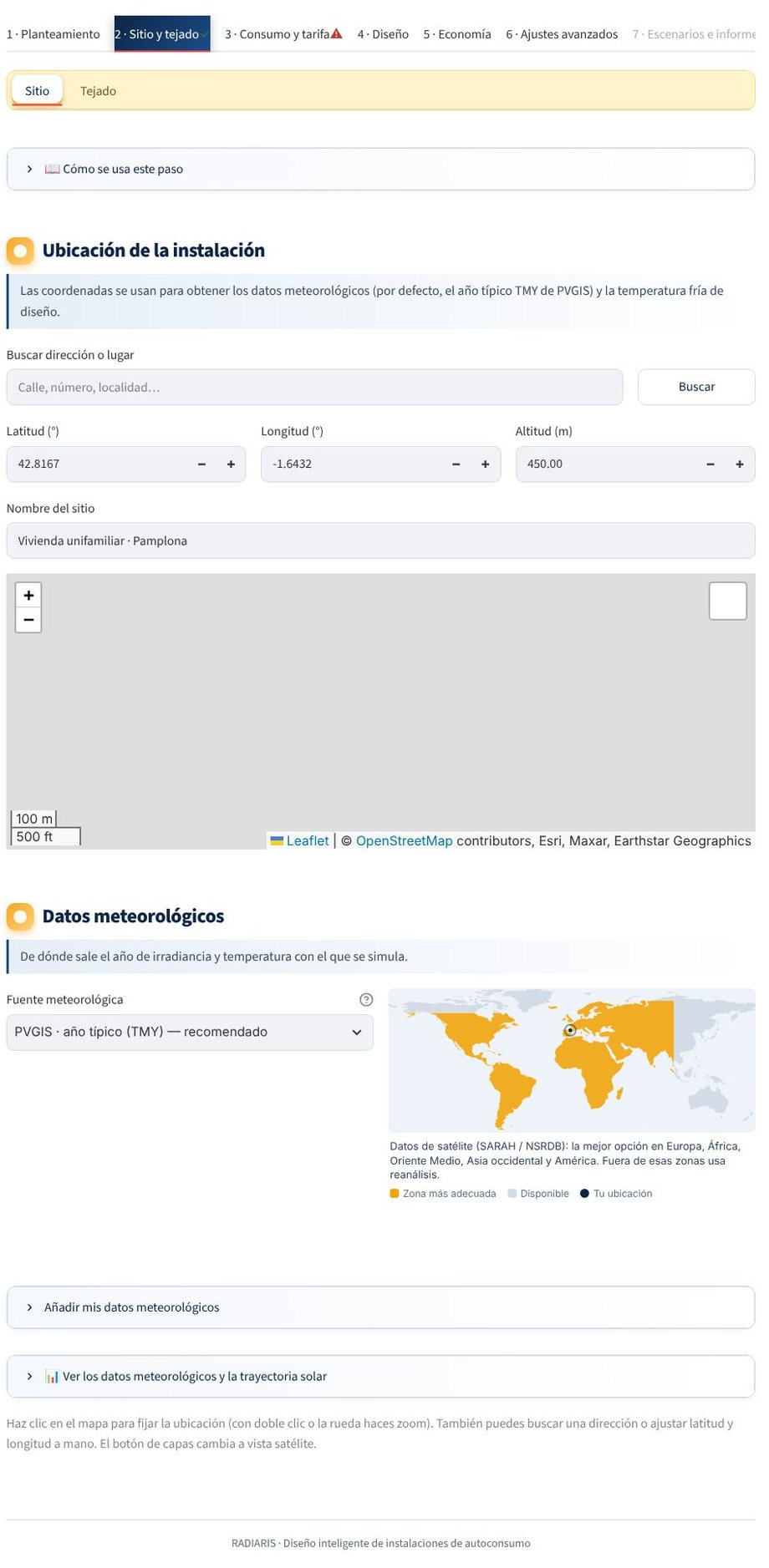
Task: Click the warning icon on Consumo y tarifa
Action: (x=337, y=33)
